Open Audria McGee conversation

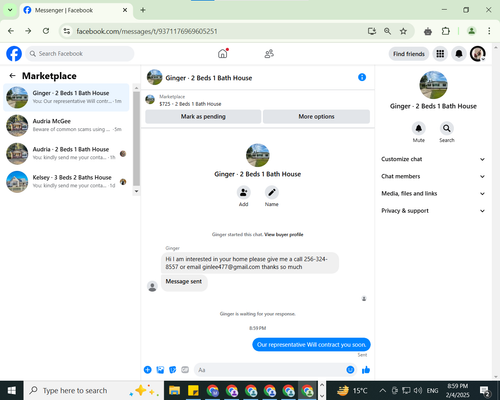click(66, 125)
